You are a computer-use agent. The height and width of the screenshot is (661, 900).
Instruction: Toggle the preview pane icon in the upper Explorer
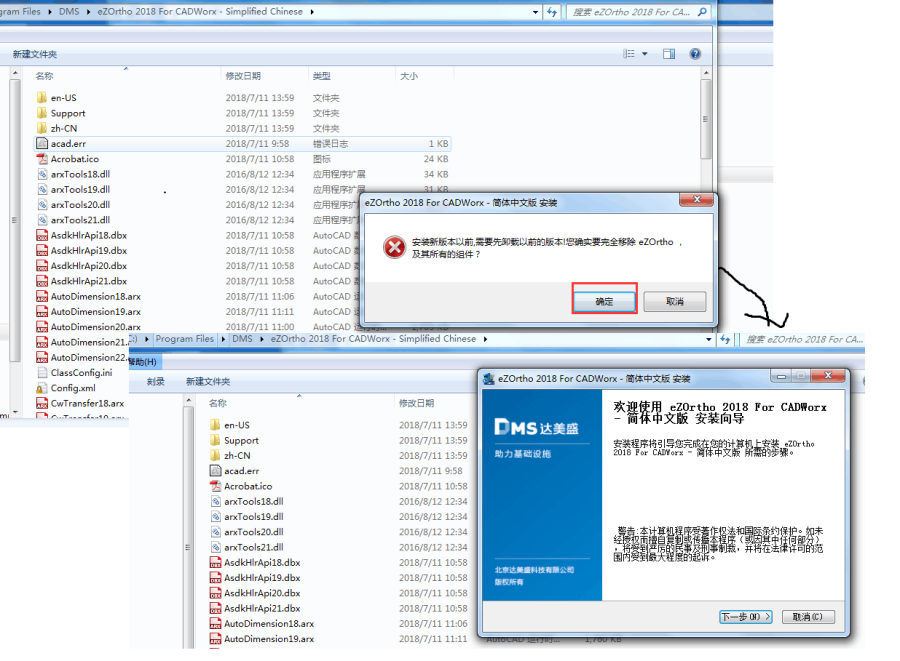click(x=669, y=54)
